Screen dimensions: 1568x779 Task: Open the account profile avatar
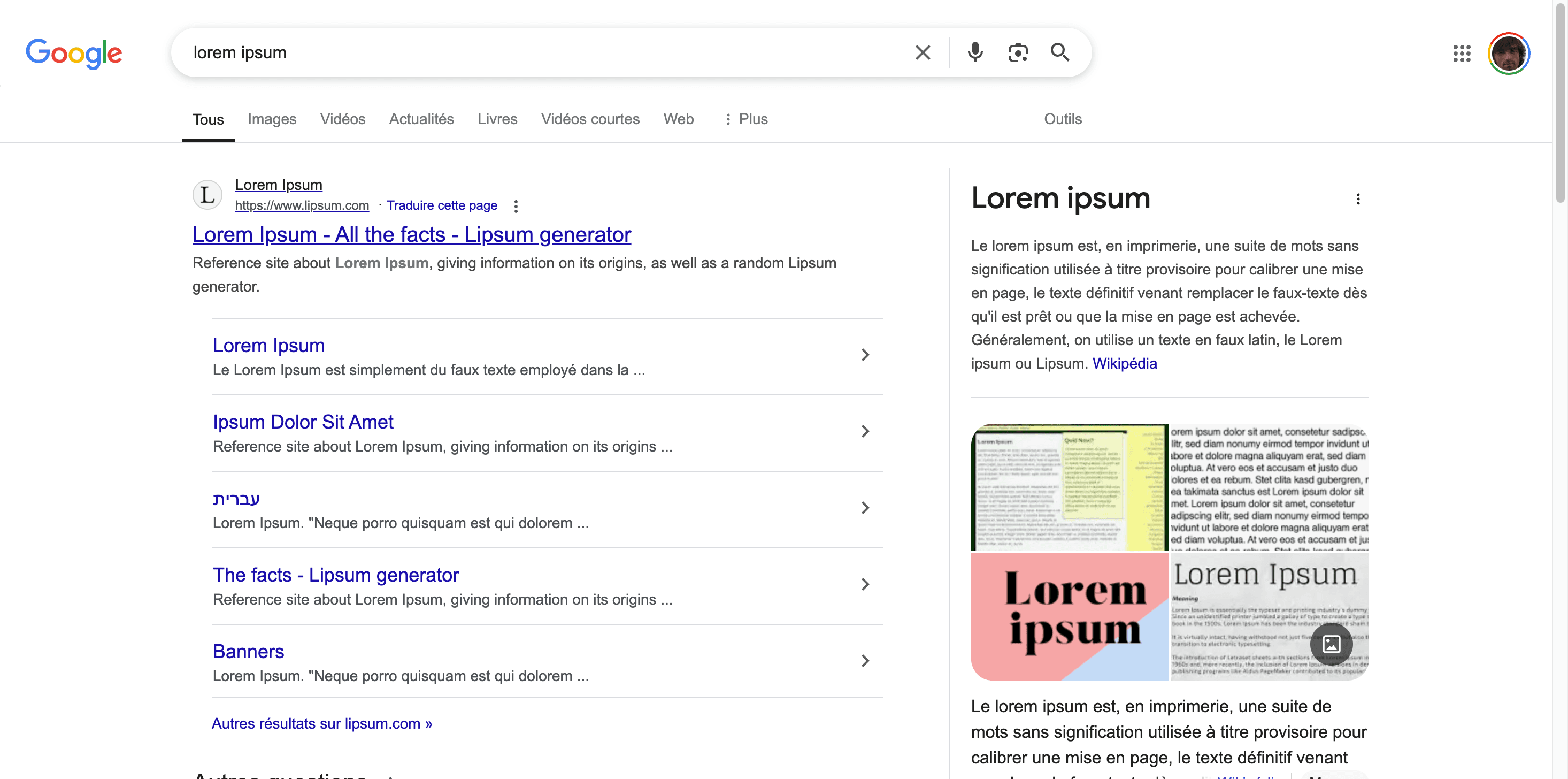click(x=1508, y=53)
